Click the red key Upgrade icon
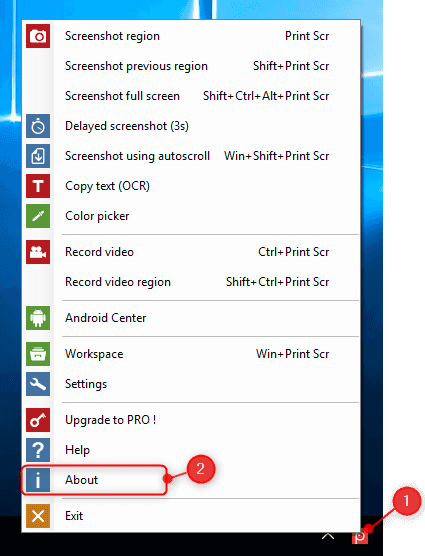The image size is (425, 556). 38,420
